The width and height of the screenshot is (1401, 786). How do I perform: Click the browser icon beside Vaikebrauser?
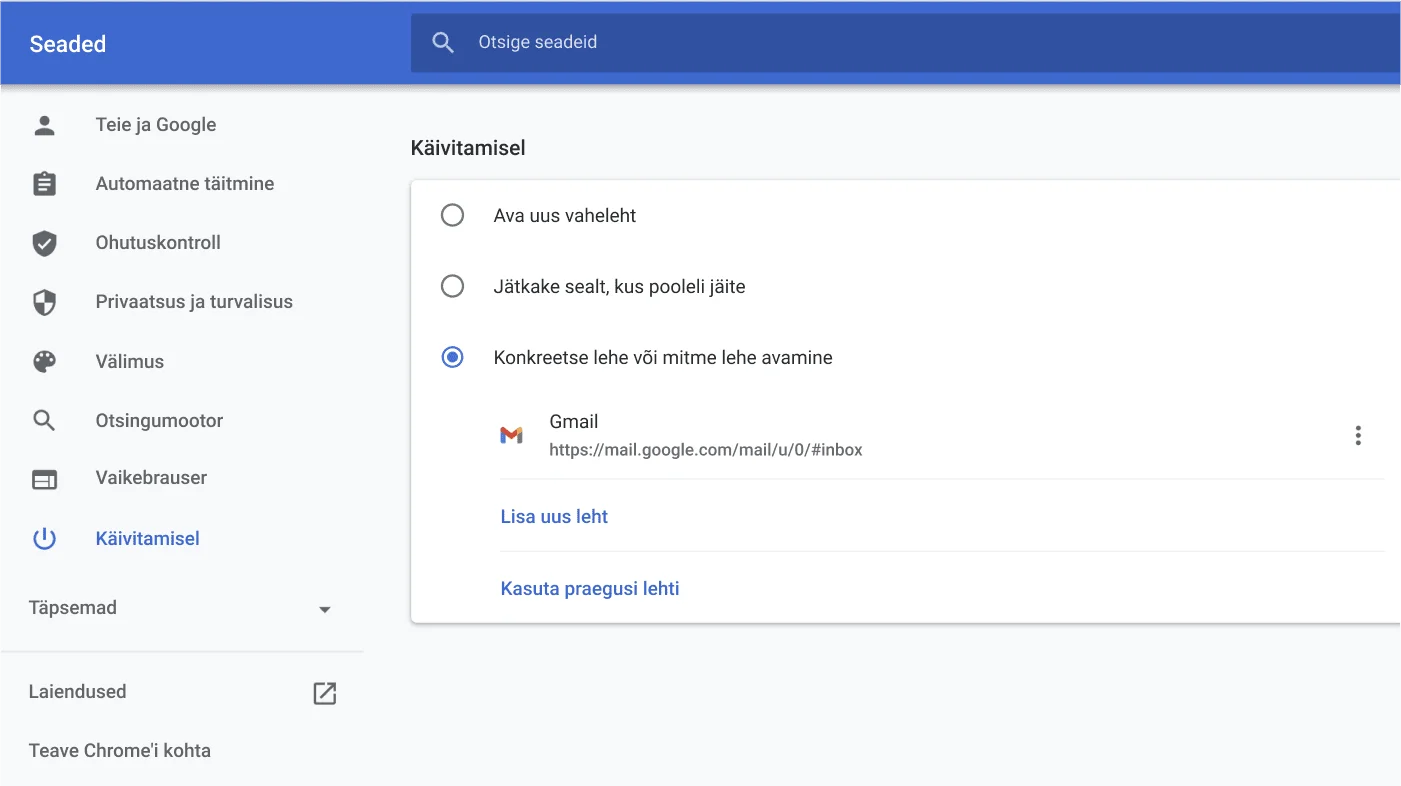[x=44, y=479]
